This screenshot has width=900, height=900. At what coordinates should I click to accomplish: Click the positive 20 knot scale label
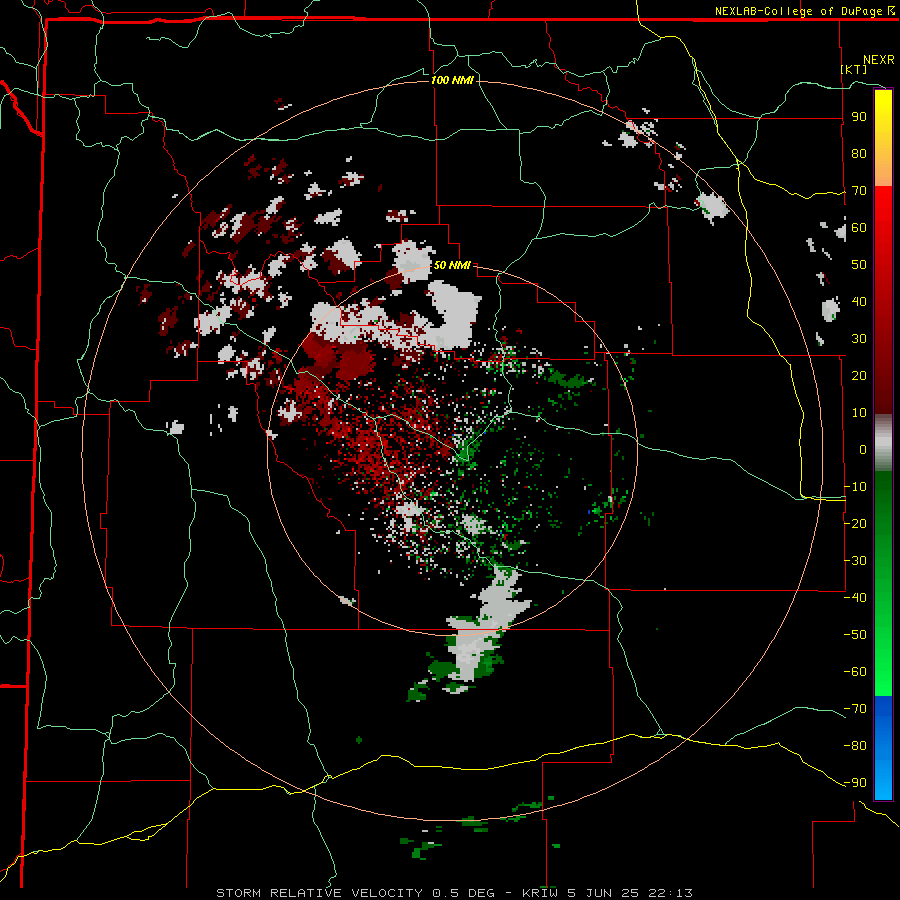coord(859,375)
